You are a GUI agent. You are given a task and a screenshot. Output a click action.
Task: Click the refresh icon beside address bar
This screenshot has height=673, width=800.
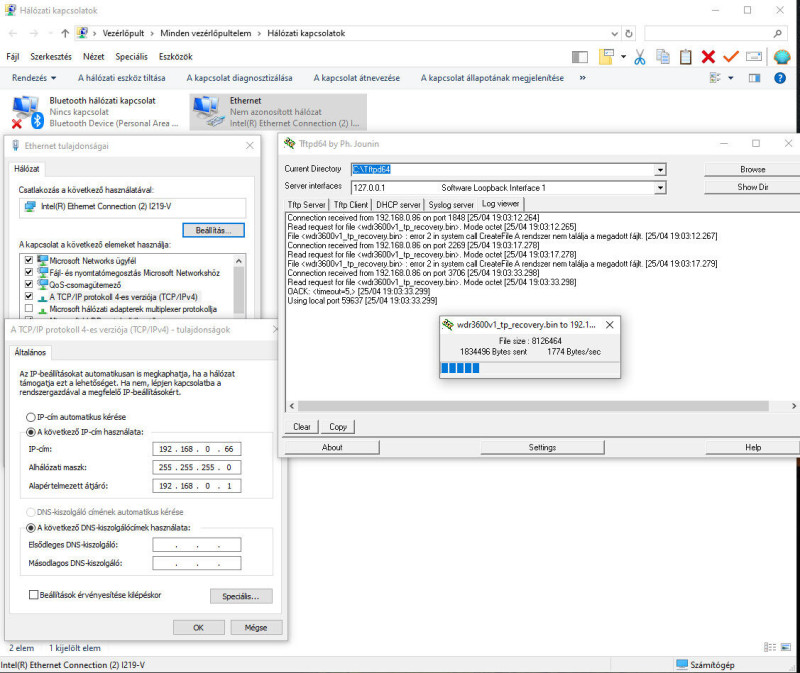click(x=629, y=34)
